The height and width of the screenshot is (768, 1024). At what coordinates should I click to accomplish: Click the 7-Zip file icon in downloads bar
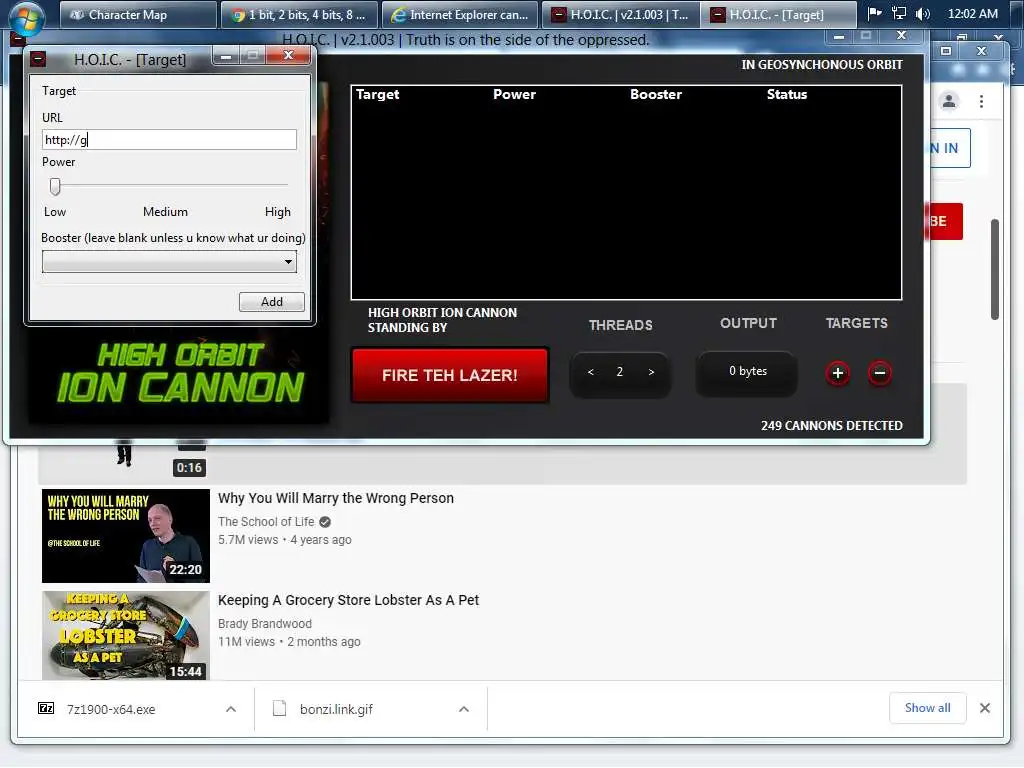(x=46, y=709)
